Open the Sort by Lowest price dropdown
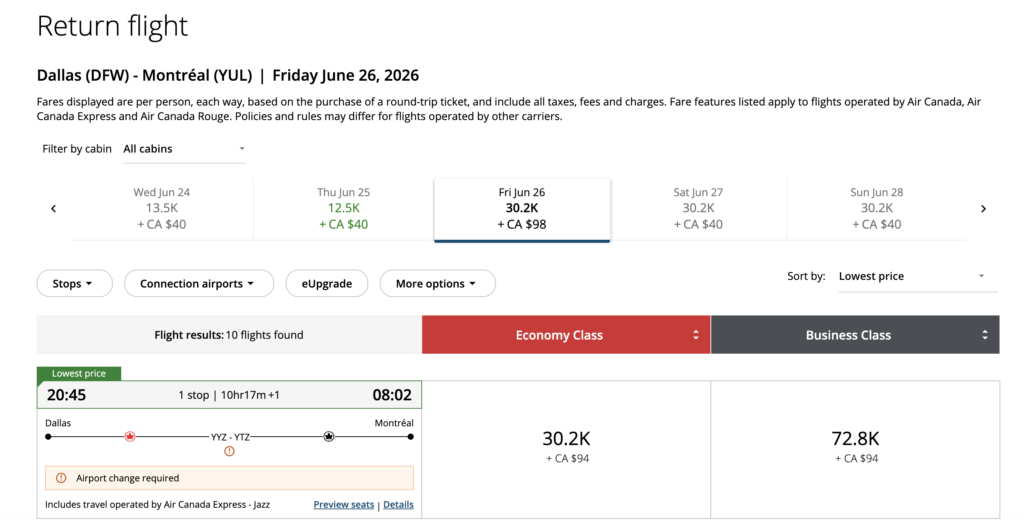 (911, 276)
